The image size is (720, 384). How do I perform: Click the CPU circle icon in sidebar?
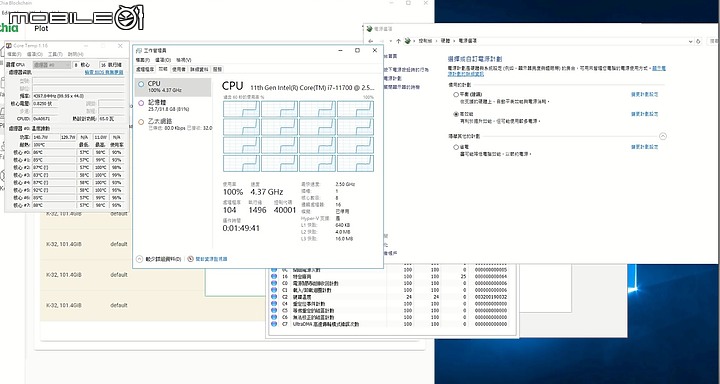click(x=141, y=84)
